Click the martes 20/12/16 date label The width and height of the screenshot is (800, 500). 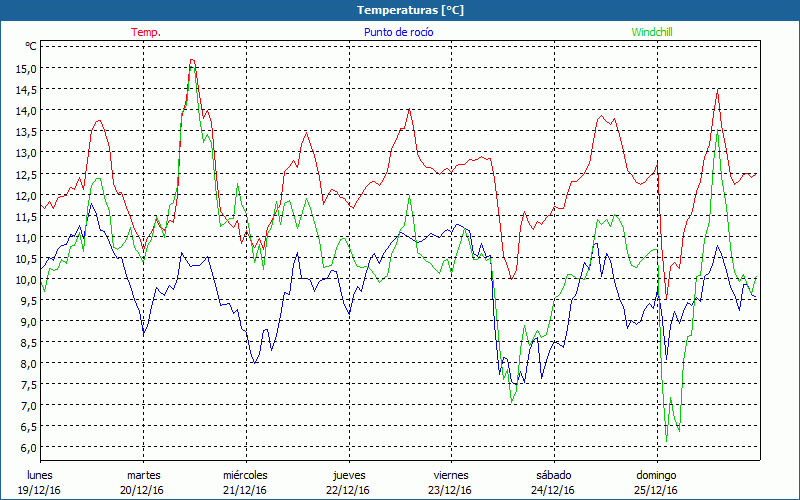tap(144, 482)
